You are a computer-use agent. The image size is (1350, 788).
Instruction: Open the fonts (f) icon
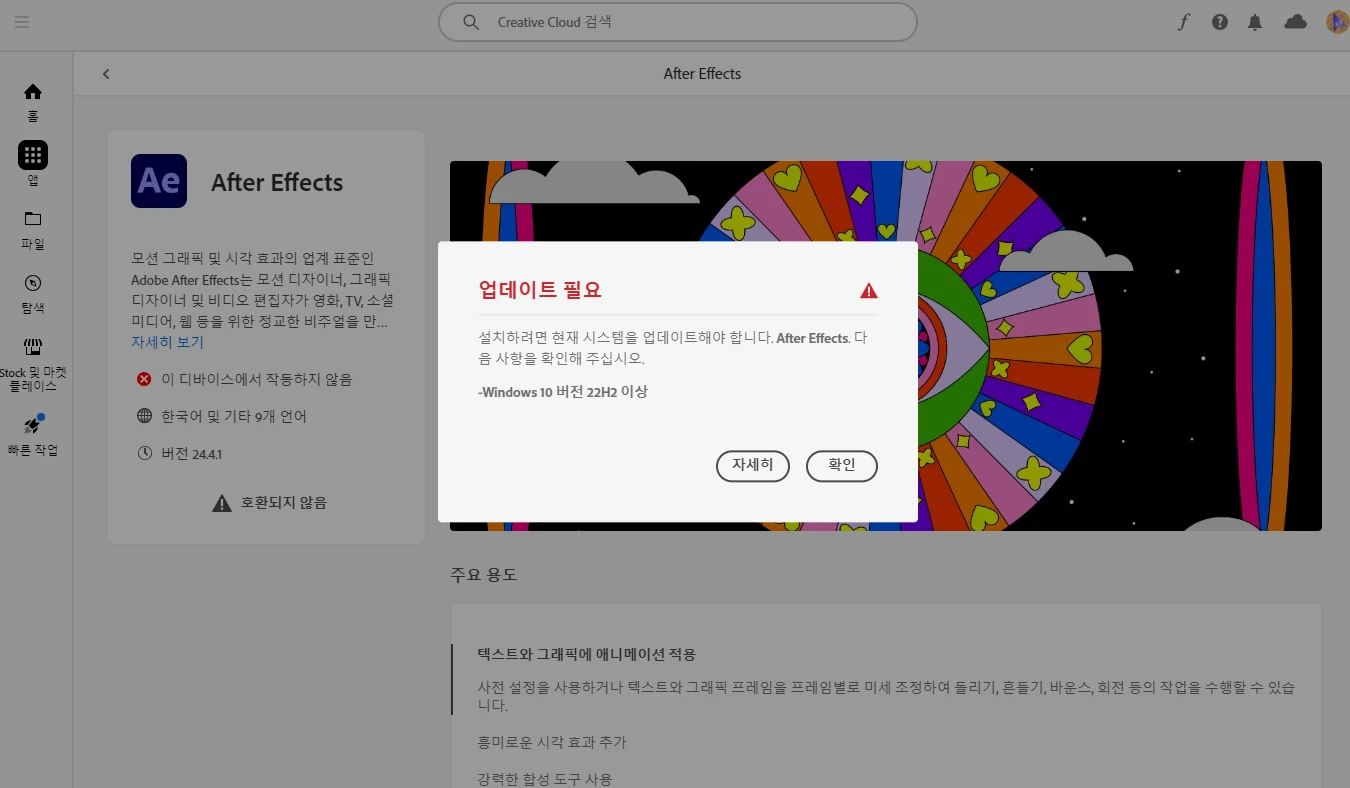click(1184, 22)
